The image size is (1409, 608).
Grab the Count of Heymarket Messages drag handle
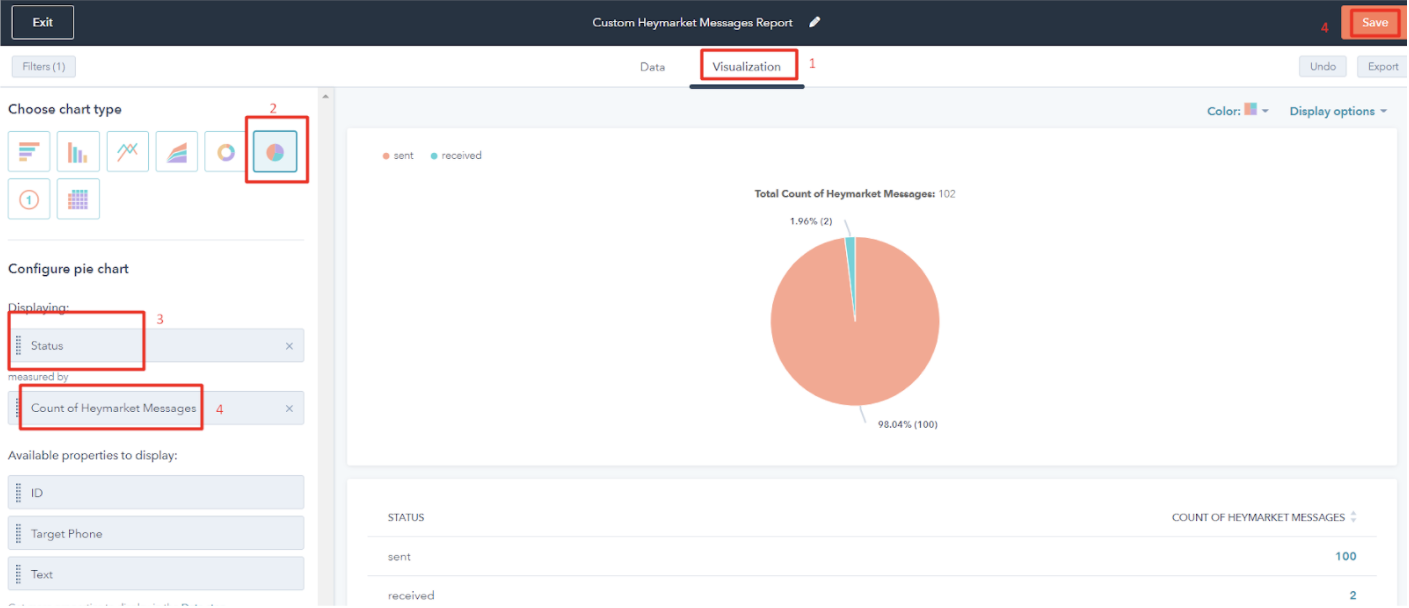(18, 408)
